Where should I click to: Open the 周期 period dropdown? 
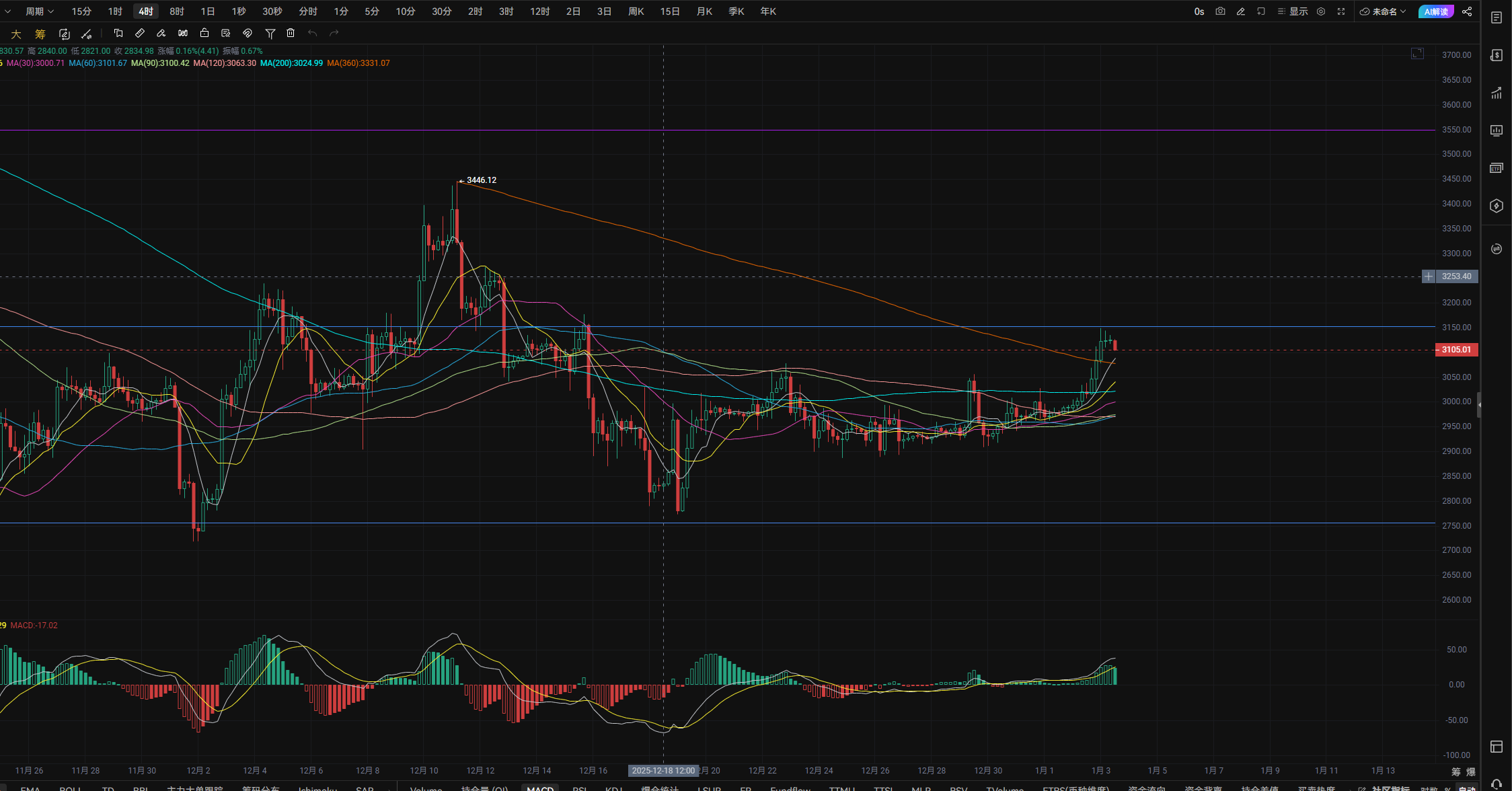(39, 11)
